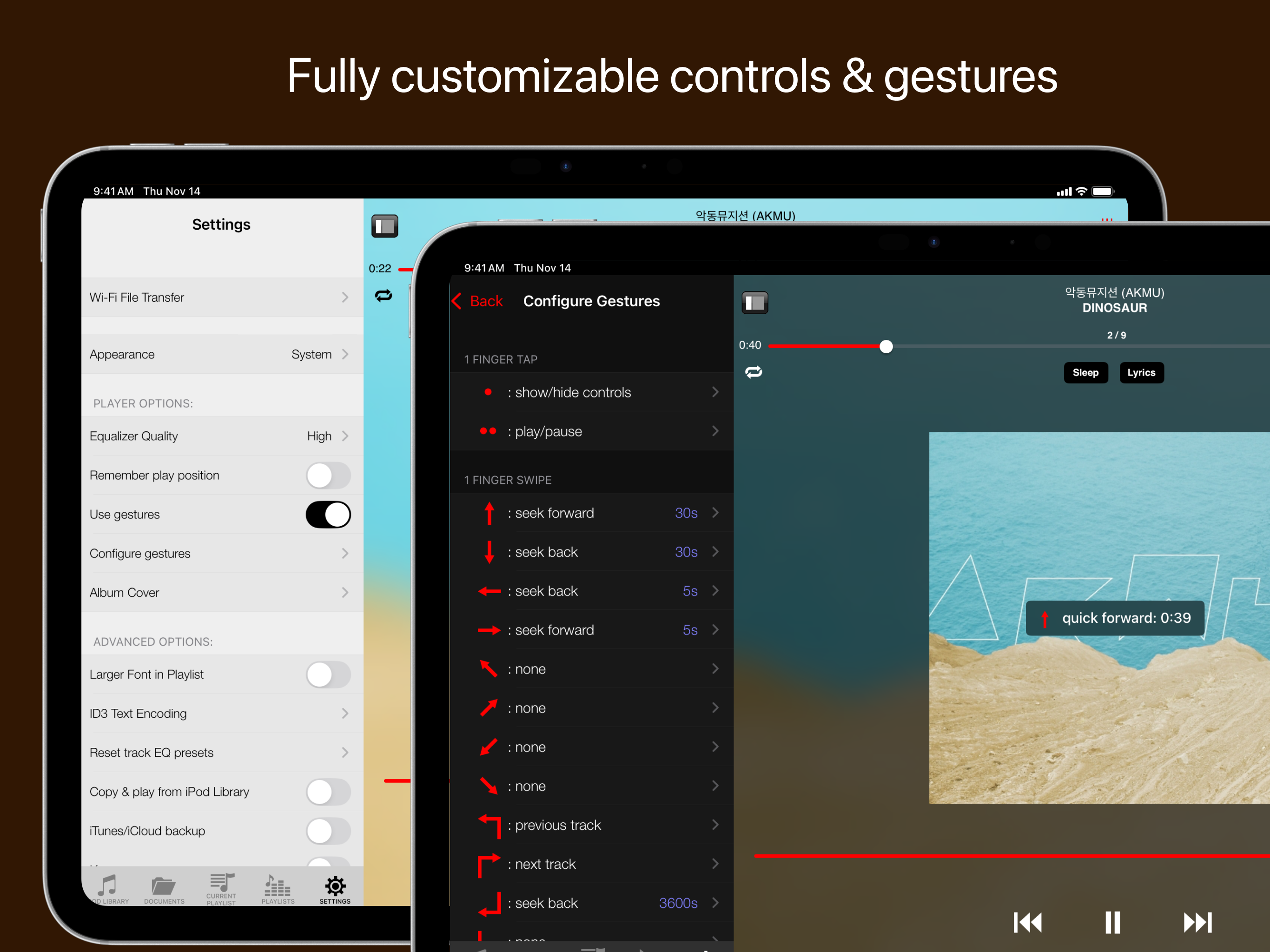Open Sleep timer button
The height and width of the screenshot is (952, 1270).
click(x=1085, y=373)
